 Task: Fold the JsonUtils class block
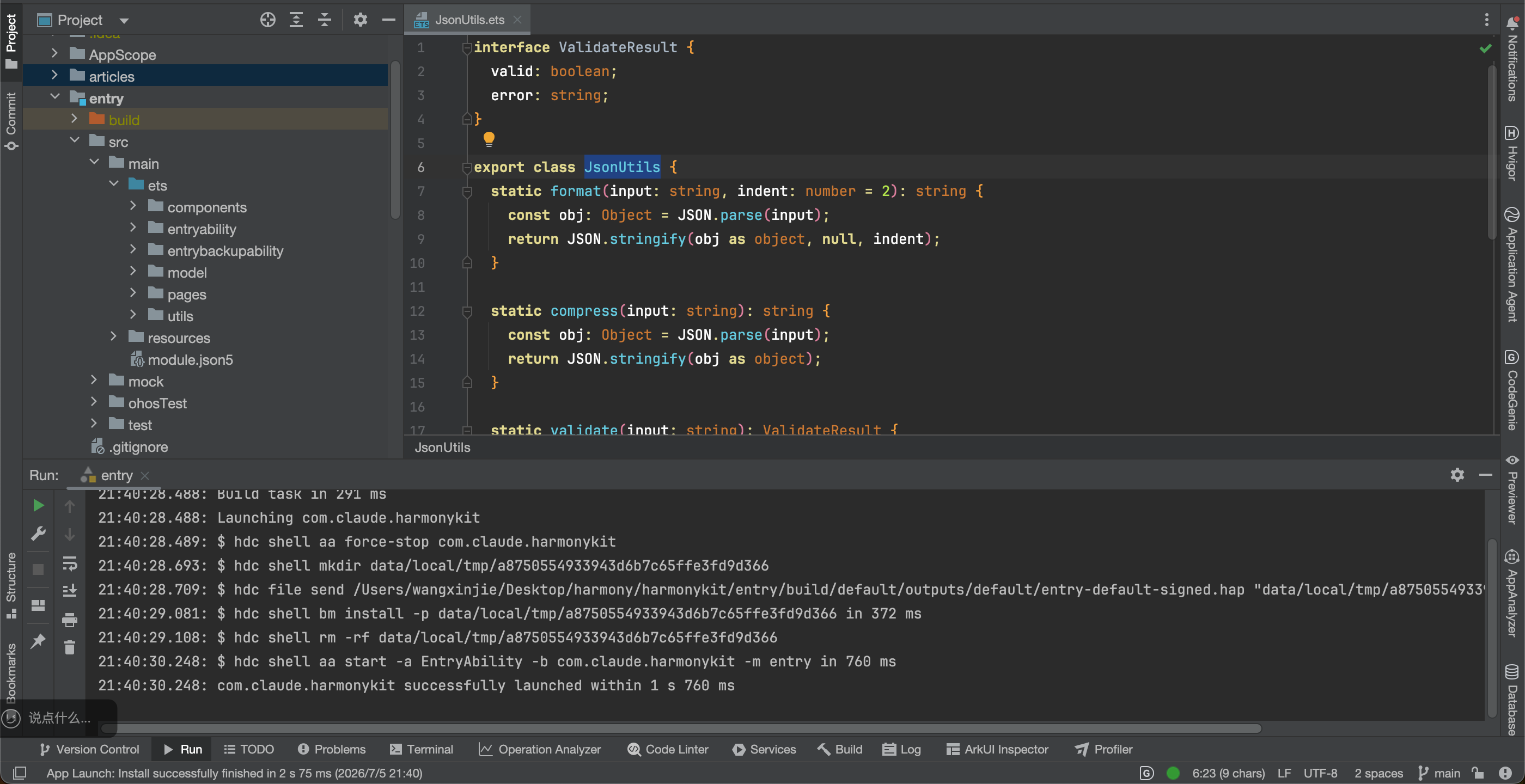click(x=467, y=168)
